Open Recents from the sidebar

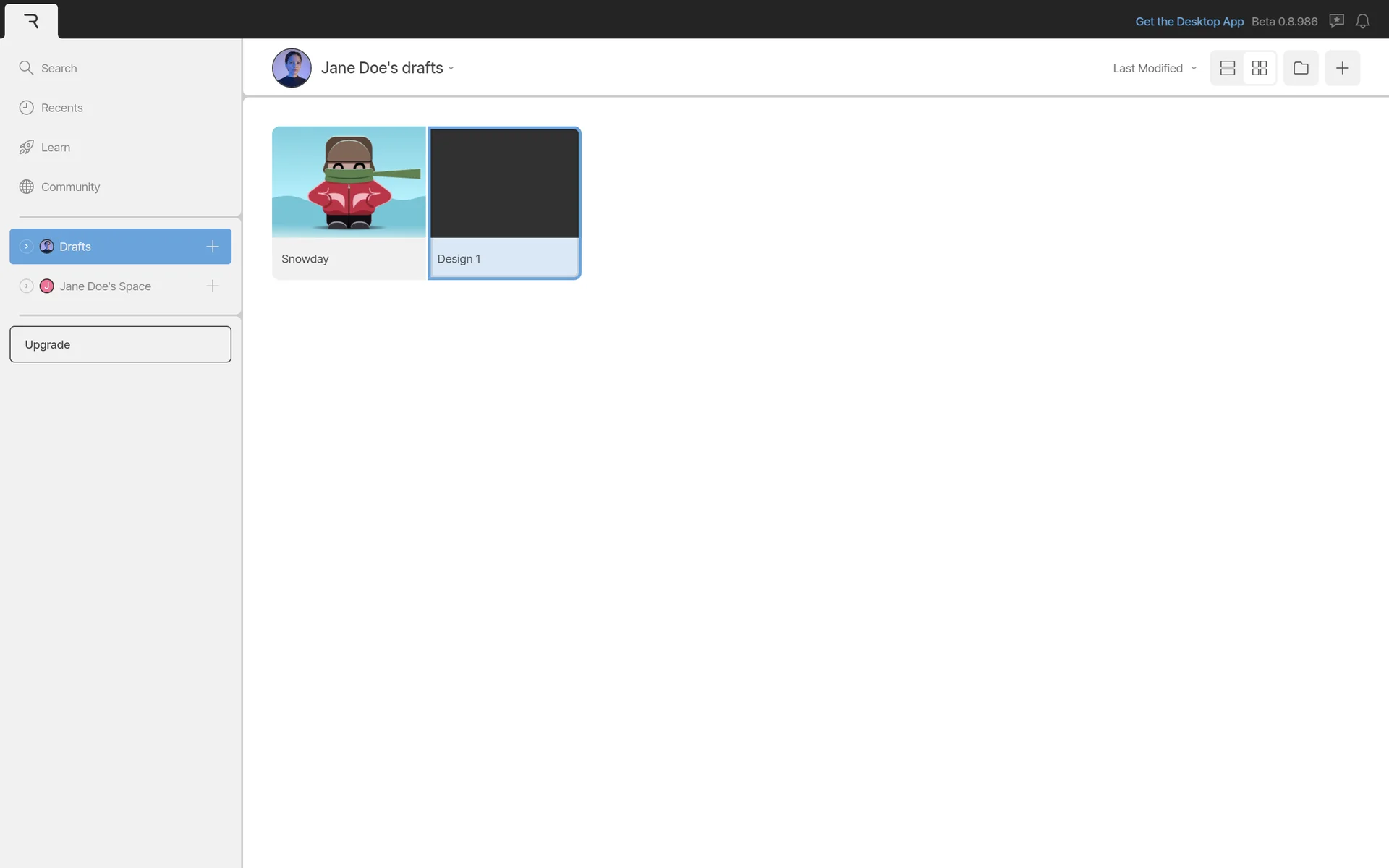[61, 108]
